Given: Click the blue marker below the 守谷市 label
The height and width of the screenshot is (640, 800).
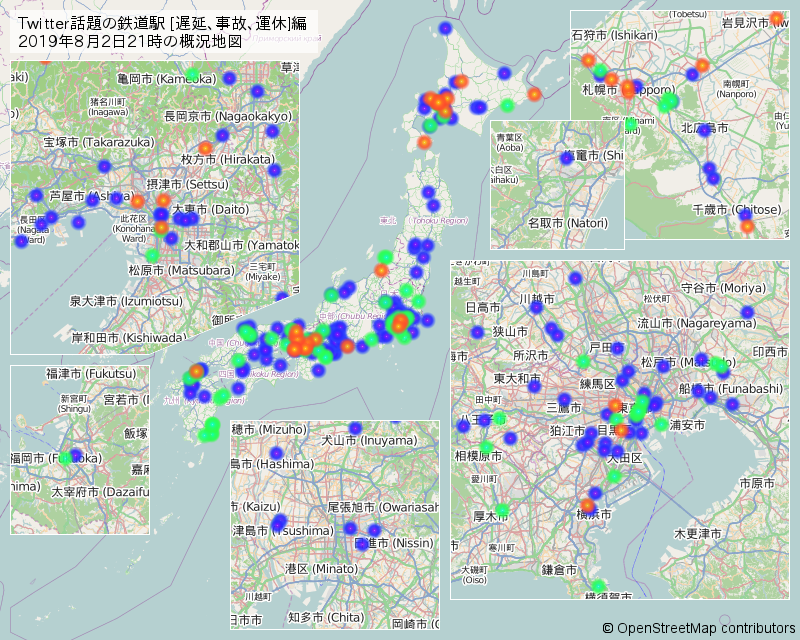Looking at the screenshot, I should pos(747,312).
